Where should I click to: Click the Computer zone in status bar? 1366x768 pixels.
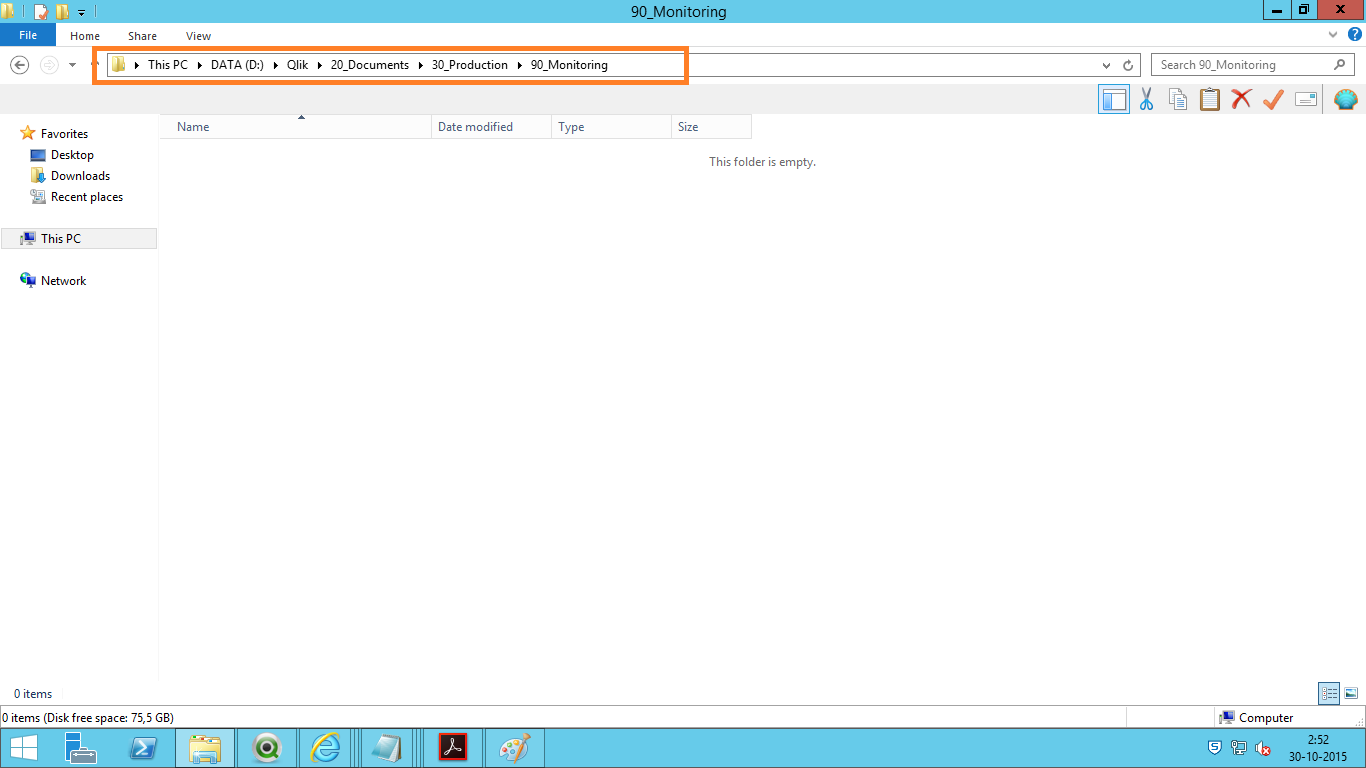tap(1255, 718)
